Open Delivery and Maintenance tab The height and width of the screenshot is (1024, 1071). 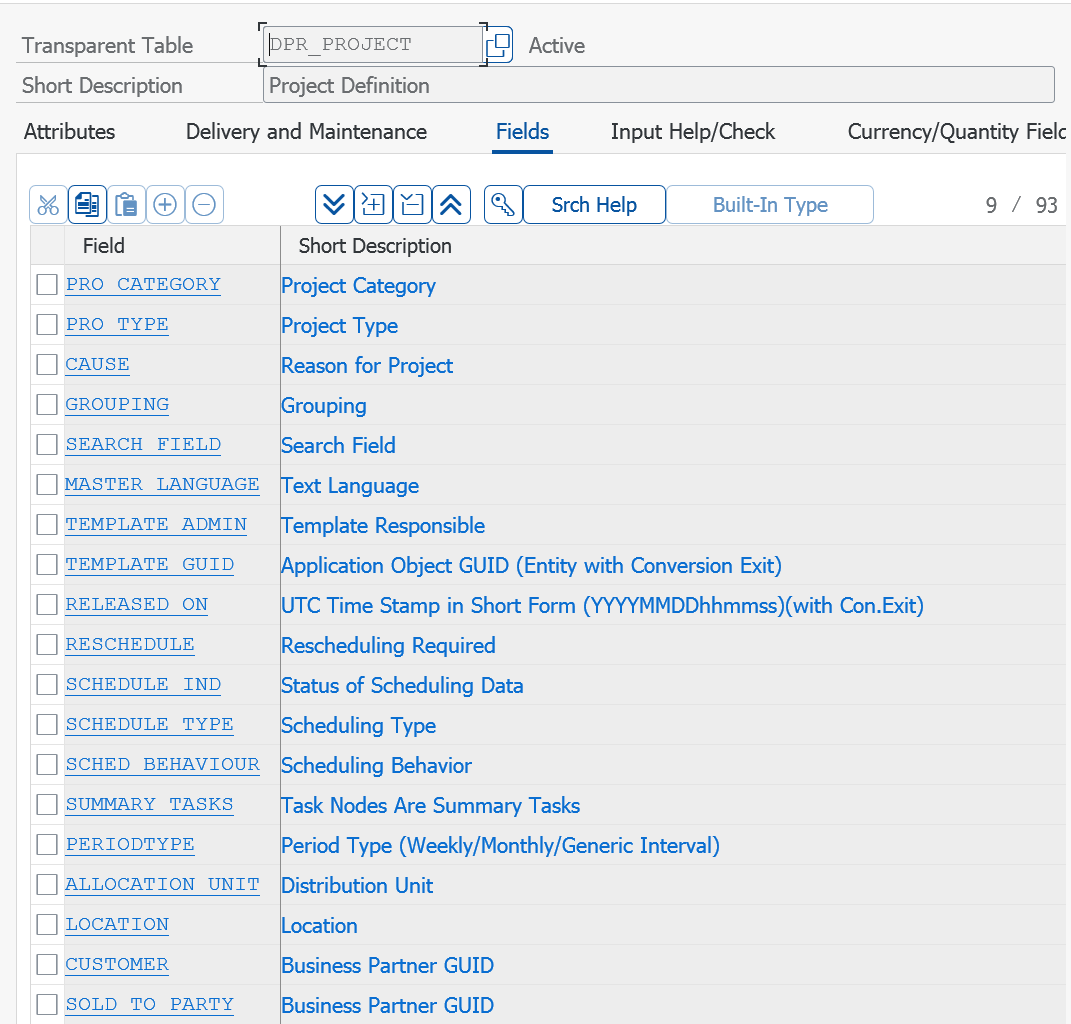click(306, 131)
